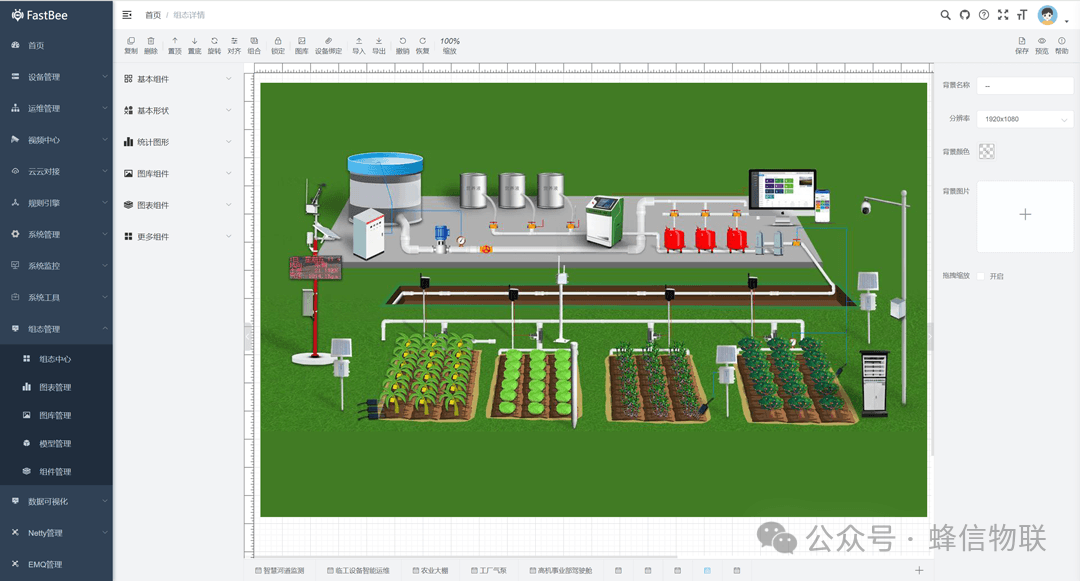This screenshot has height=581, width=1080.
Task: Click the 锁定 (lock) icon
Action: (278, 45)
